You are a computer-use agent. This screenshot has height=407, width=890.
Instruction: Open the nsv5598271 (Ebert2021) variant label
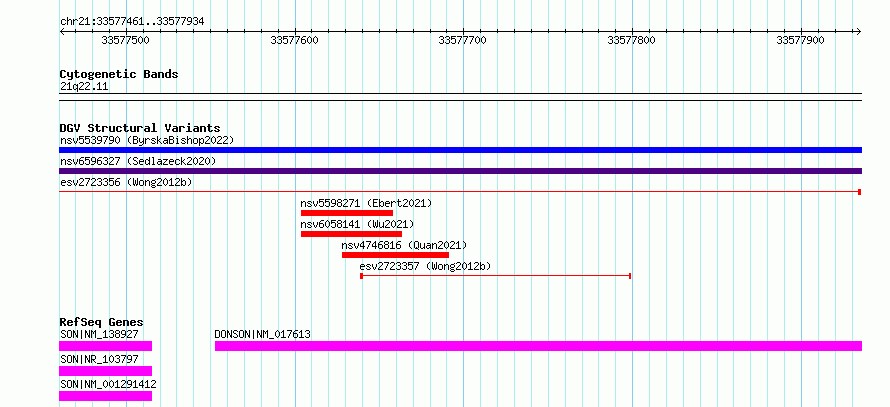(366, 203)
